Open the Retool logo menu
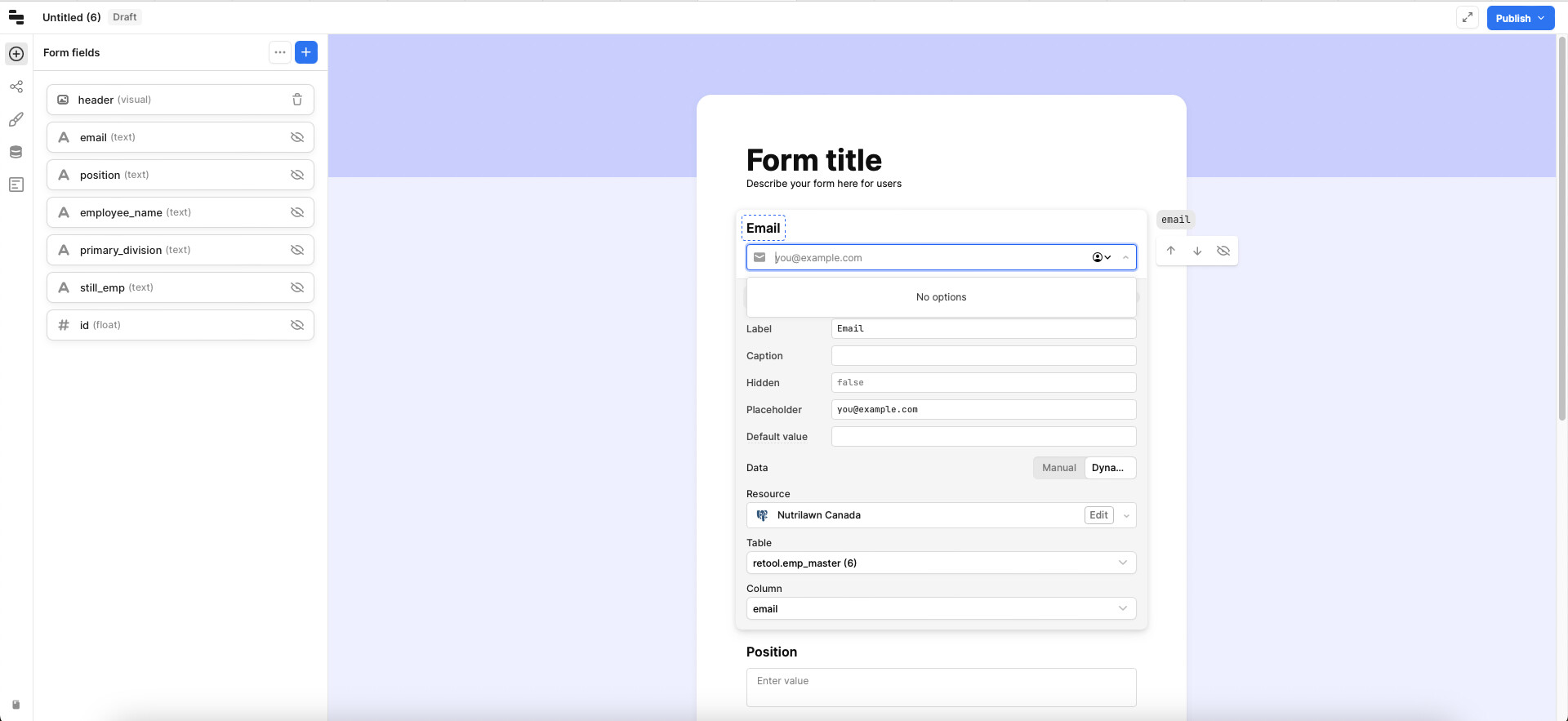Viewport: 1568px width, 721px height. coord(16,17)
